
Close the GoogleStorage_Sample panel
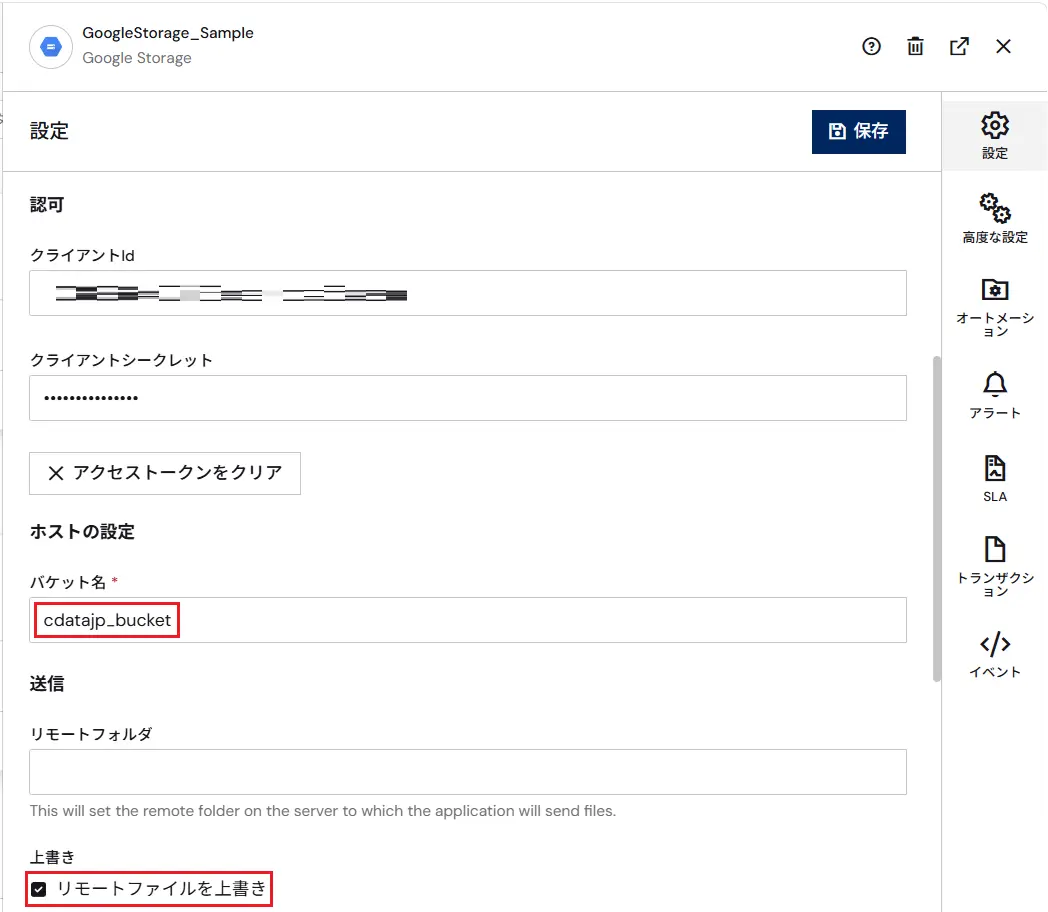pos(1003,47)
